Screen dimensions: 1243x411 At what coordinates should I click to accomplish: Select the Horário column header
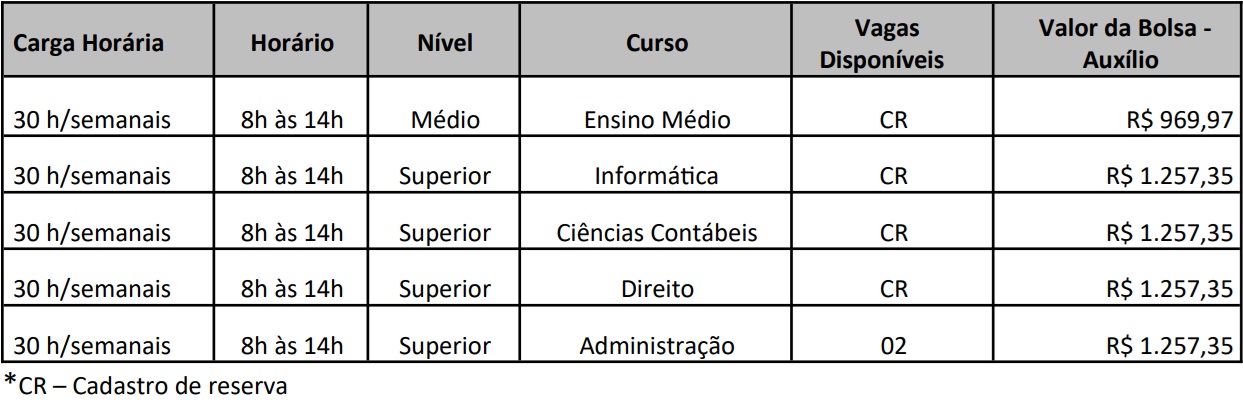coord(292,44)
